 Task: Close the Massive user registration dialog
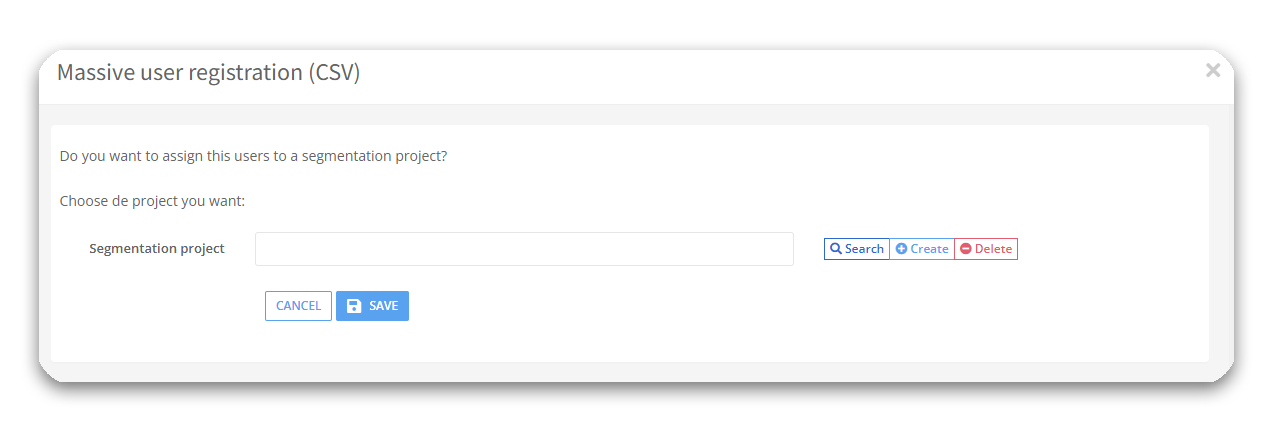1213,70
